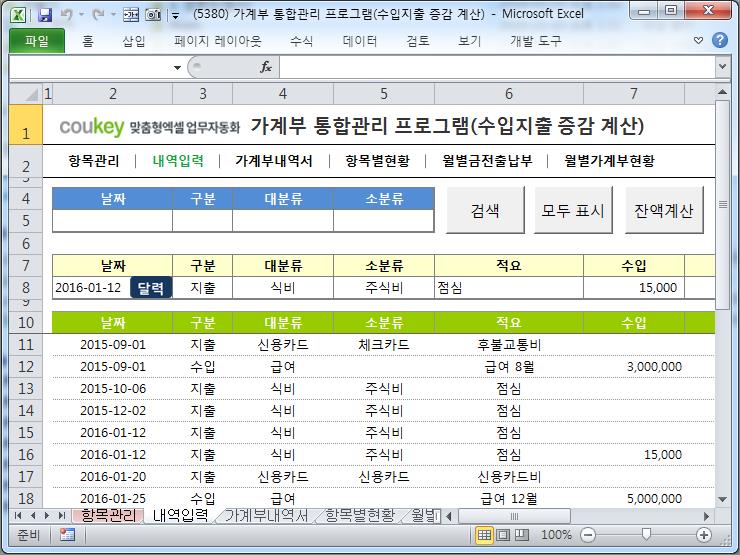Go to 항목관리 navigation link

click(94, 161)
